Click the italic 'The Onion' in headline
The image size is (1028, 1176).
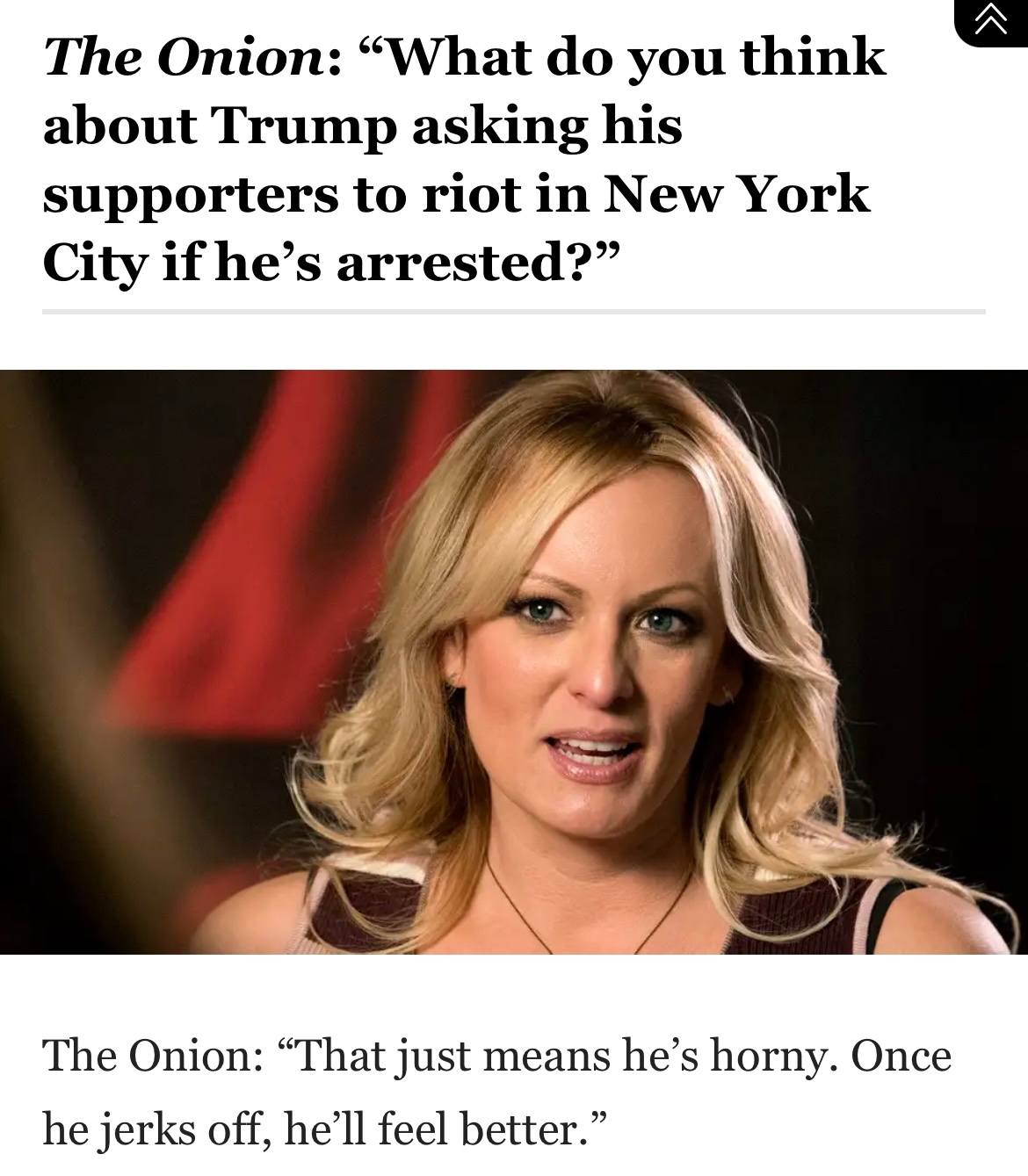click(185, 58)
